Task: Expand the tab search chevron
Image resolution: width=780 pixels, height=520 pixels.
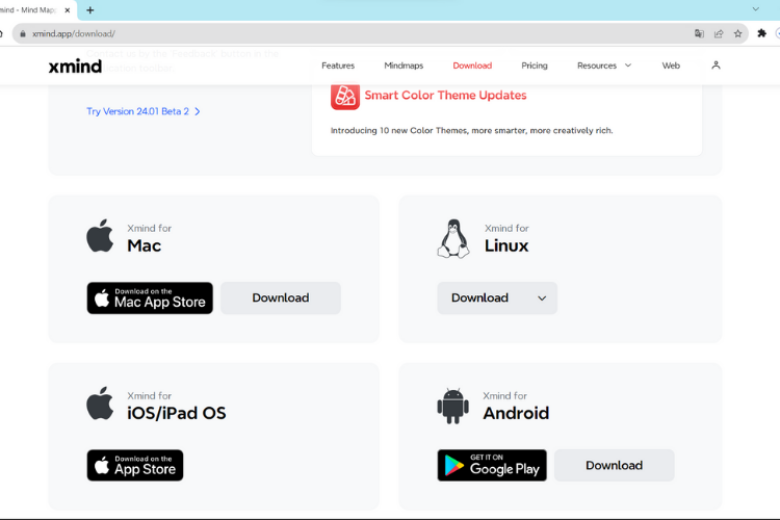Action: pyautogui.click(x=756, y=9)
